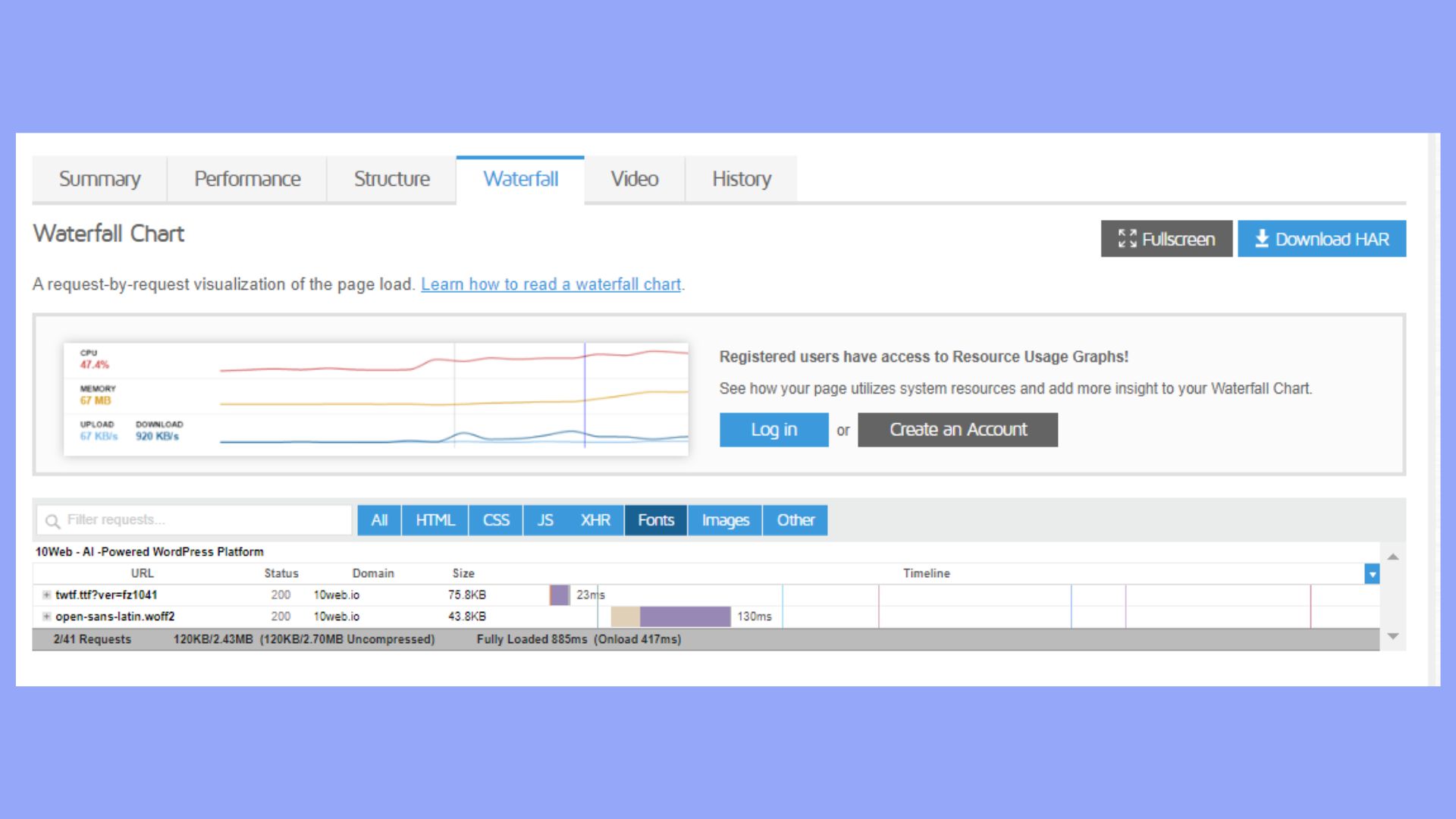Enable the CSS request filter
This screenshot has height=819, width=1456.
[x=495, y=520]
